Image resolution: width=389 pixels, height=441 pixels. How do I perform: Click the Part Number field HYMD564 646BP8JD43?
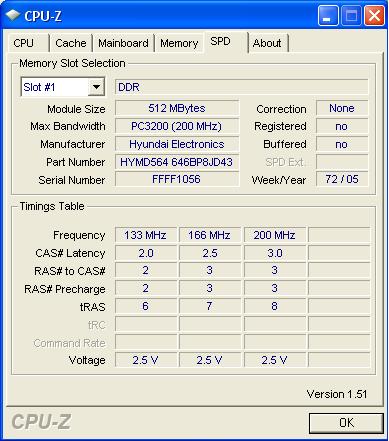click(x=177, y=162)
